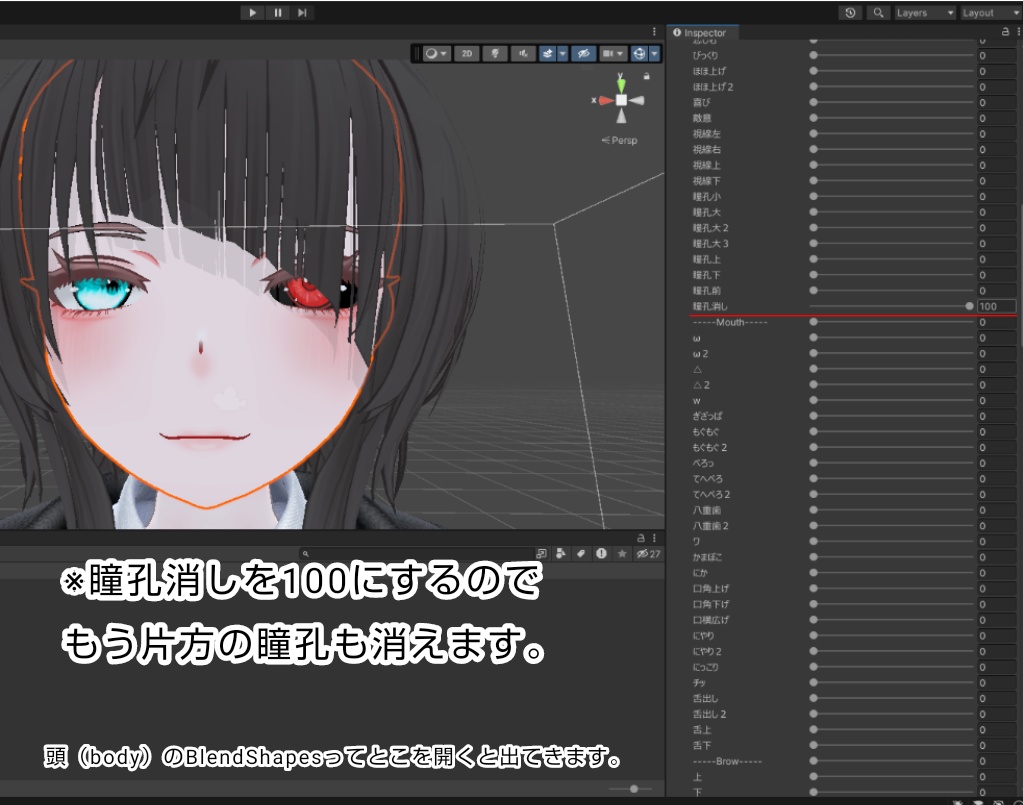Viewport: 1023px width, 805px height.
Task: Click the favorites star icon
Action: coord(622,553)
